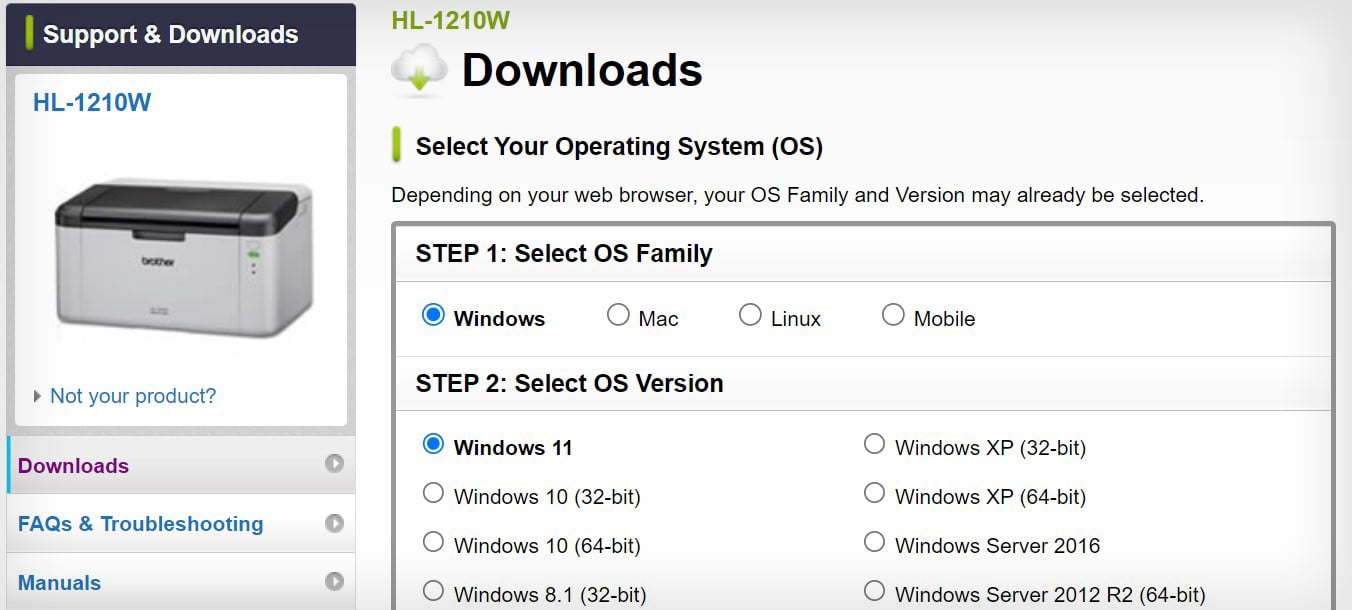Follow the "Not your product?" link

[133, 396]
